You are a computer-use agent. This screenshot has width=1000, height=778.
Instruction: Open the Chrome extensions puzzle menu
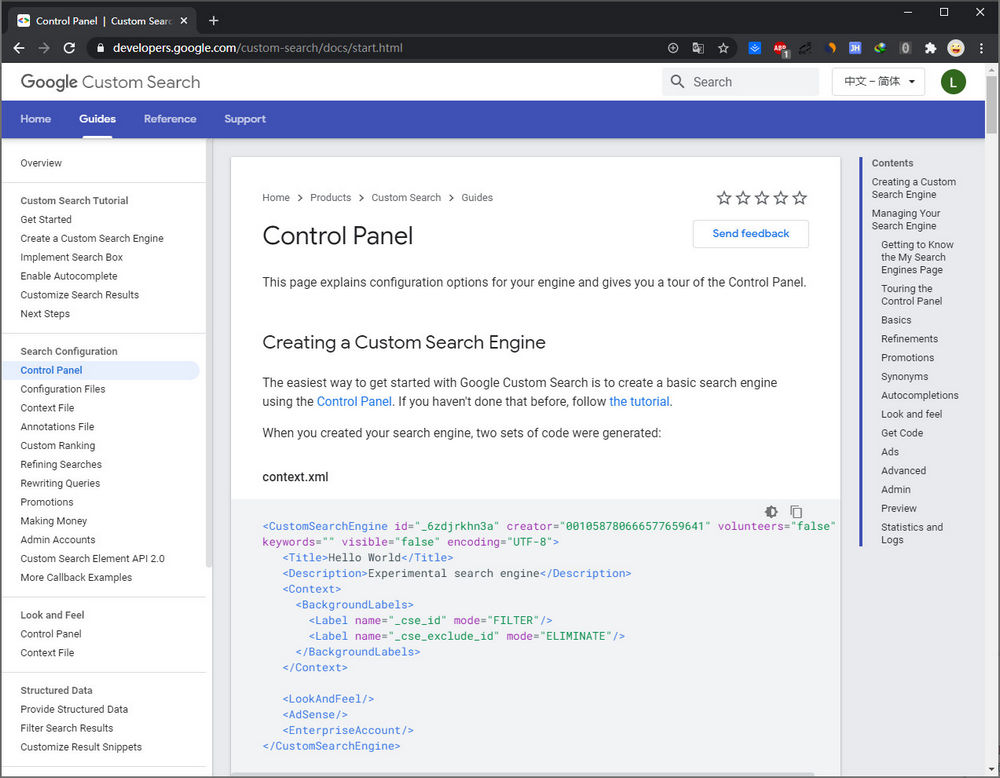click(930, 48)
